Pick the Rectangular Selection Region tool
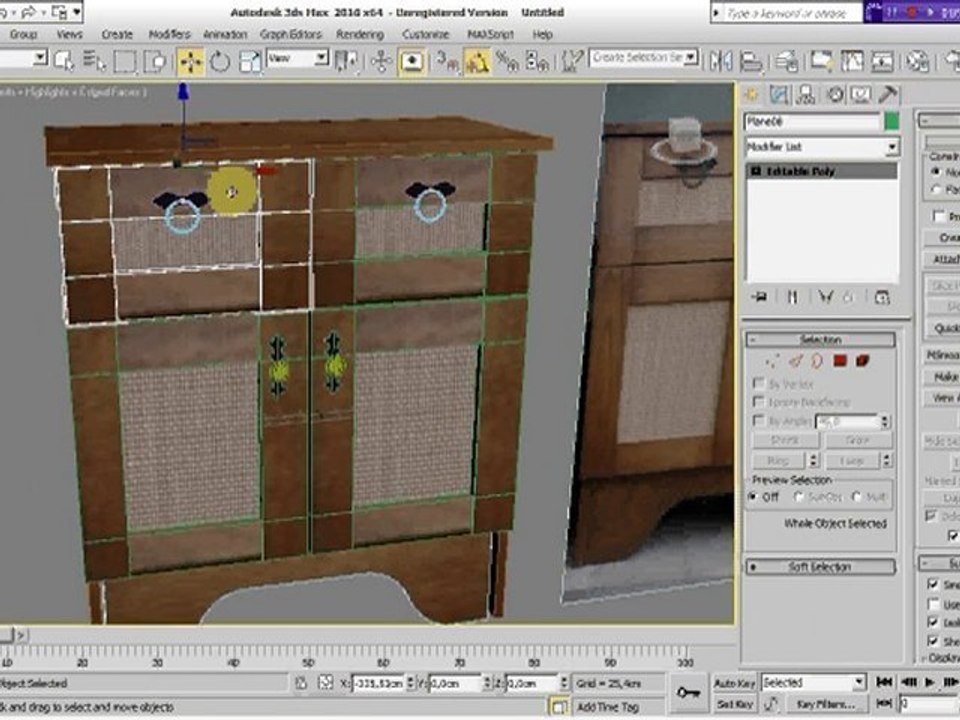This screenshot has height=720, width=960. click(125, 62)
